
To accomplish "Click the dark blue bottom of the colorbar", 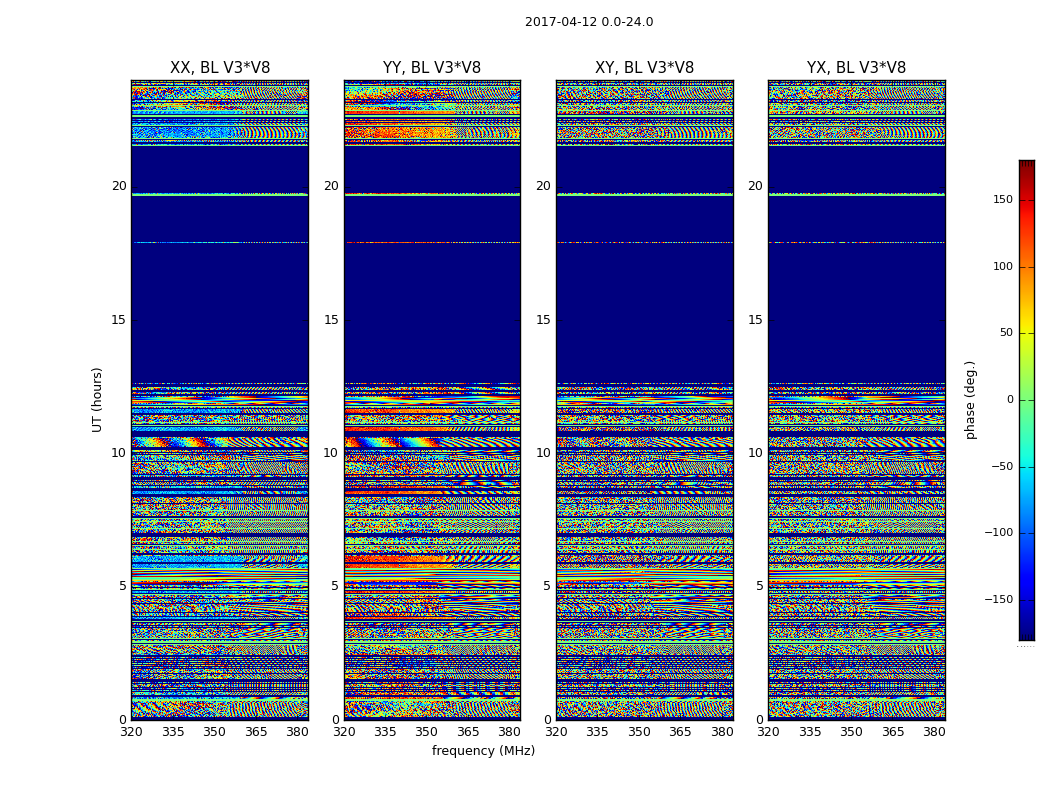I will pos(1026,634).
